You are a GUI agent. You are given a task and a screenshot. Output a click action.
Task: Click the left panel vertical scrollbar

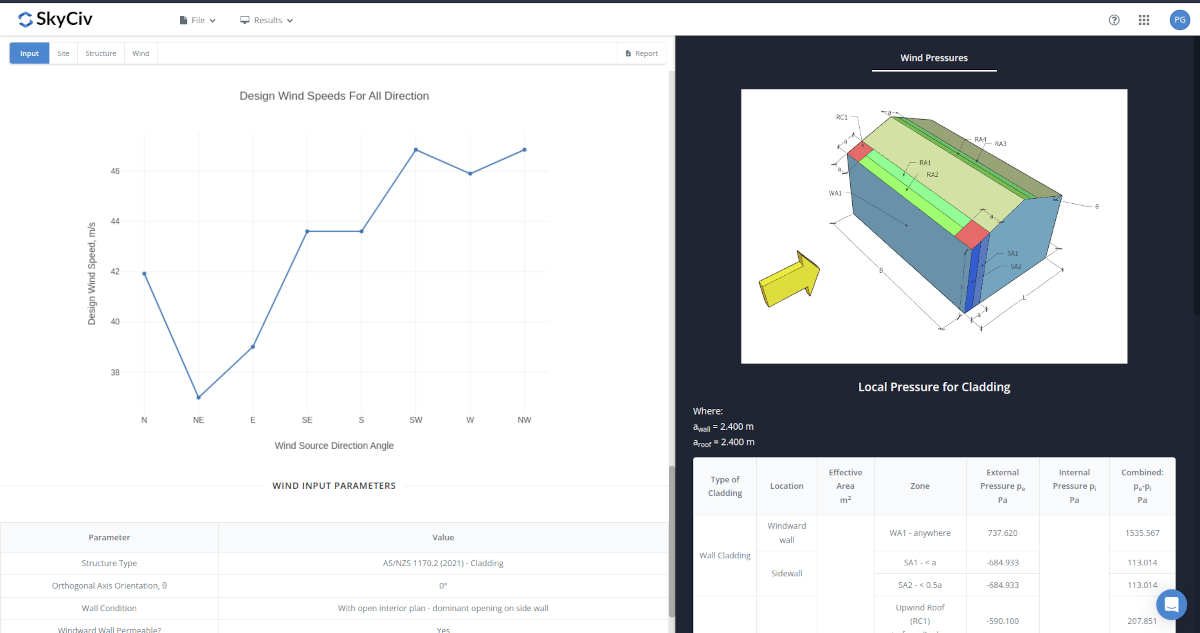[671, 540]
